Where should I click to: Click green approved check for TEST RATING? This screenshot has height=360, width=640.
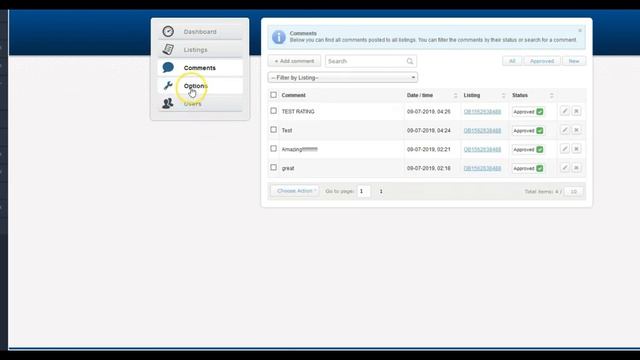[540, 111]
